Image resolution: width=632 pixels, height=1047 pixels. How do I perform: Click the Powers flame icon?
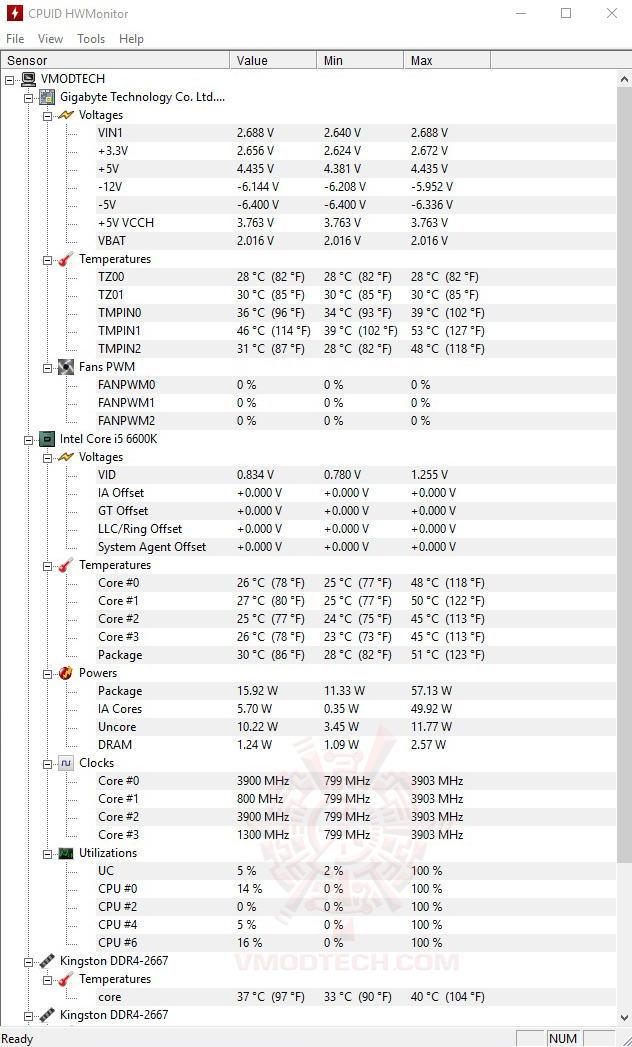pyautogui.click(x=66, y=673)
